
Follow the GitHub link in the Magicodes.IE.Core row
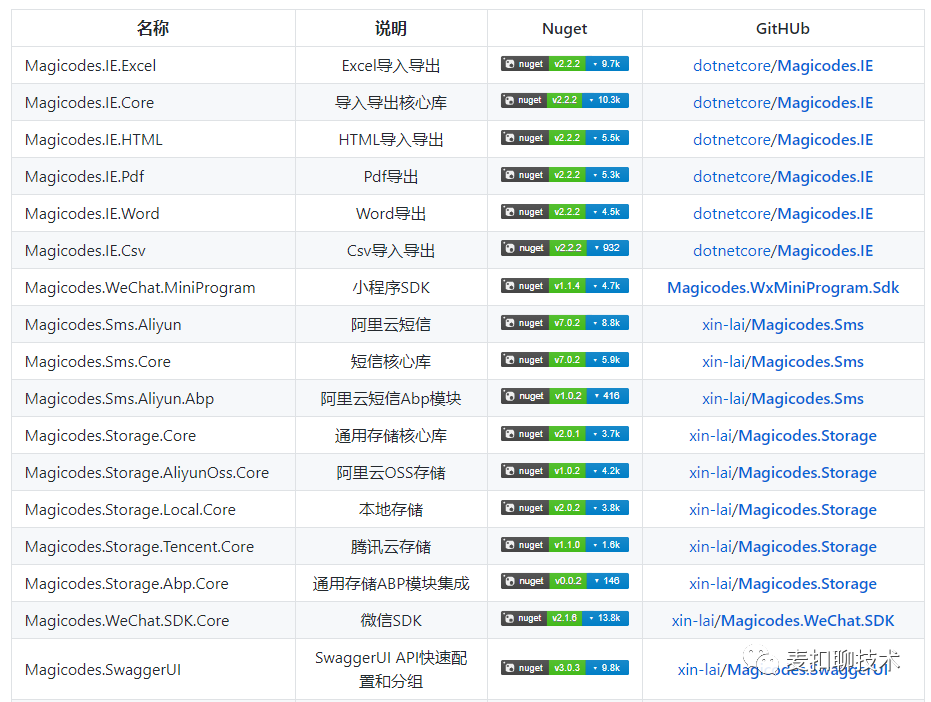[783, 102]
